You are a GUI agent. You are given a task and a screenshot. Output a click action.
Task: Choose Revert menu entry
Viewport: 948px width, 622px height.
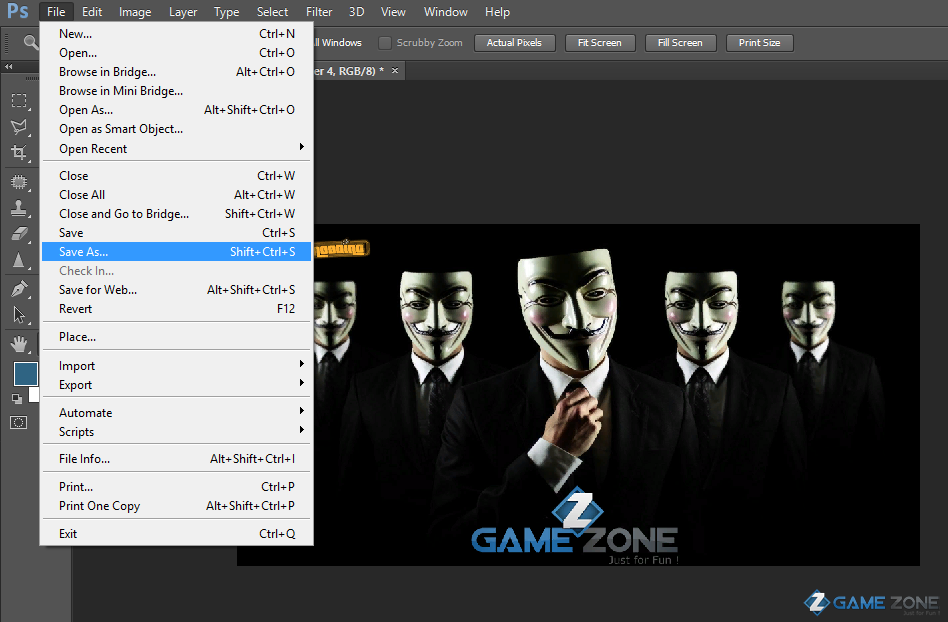pyautogui.click(x=177, y=309)
